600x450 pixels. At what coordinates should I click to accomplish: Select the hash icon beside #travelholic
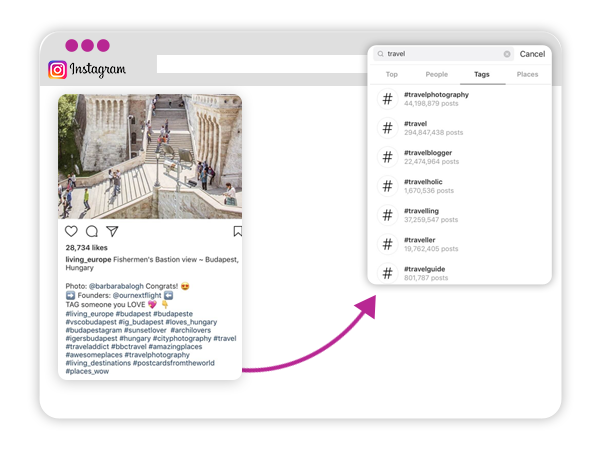[387, 186]
